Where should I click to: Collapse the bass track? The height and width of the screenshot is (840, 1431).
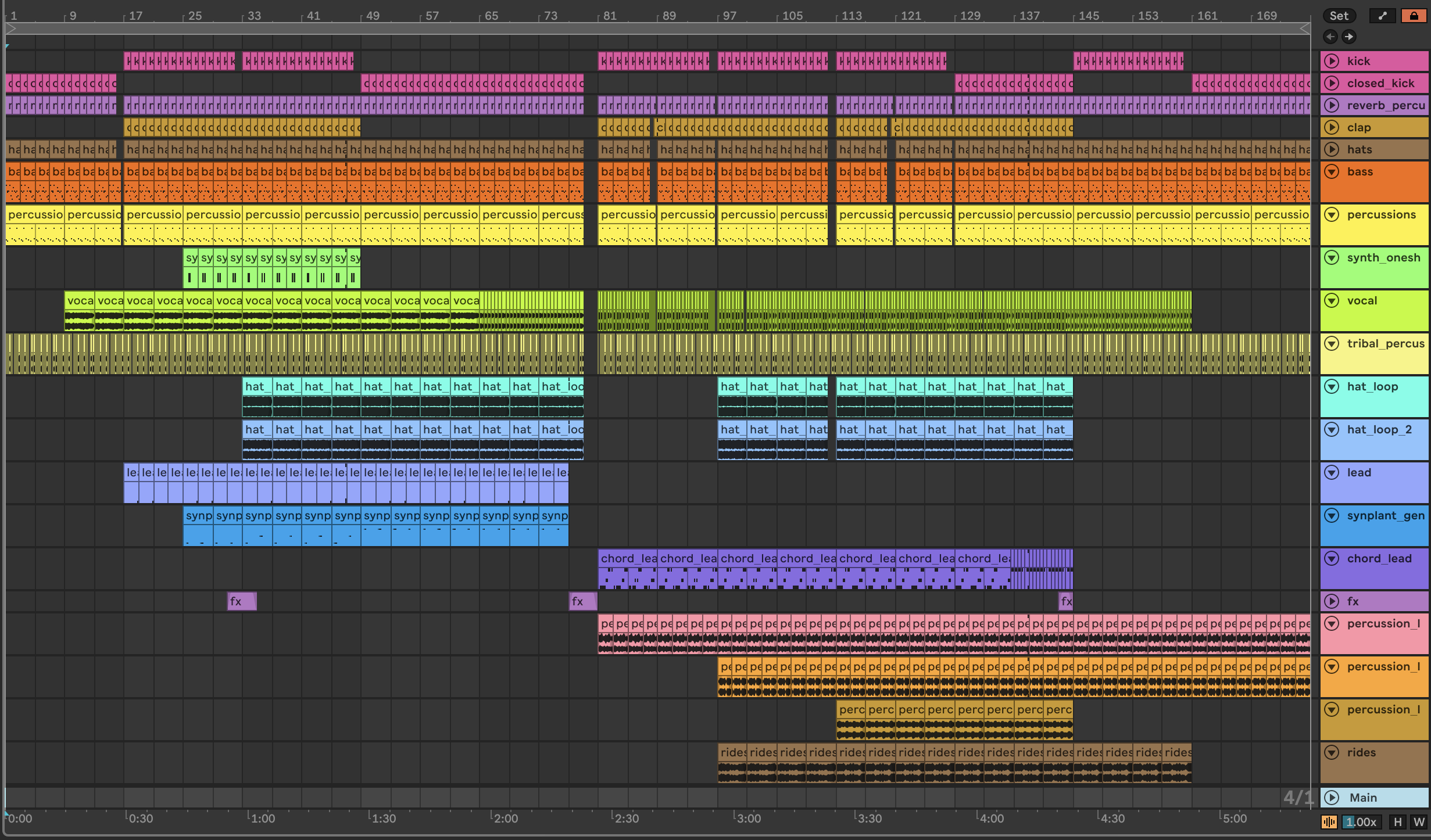[x=1332, y=171]
